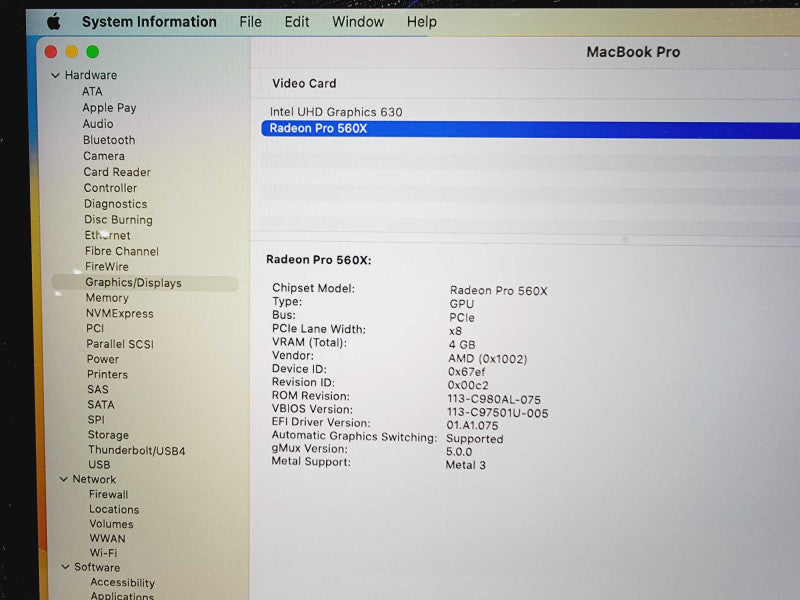
Task: Select Applications under Software
Action: [122, 595]
